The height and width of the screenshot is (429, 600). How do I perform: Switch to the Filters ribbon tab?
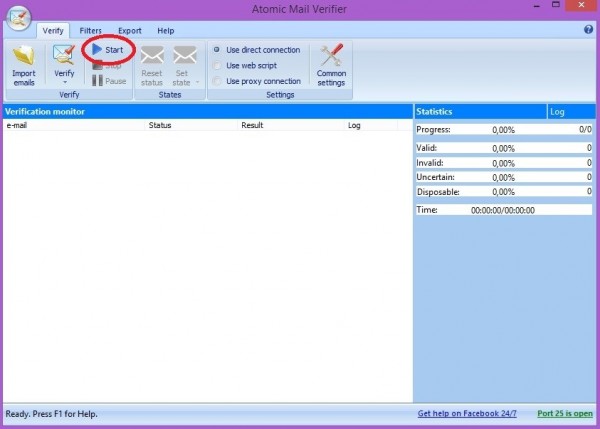click(90, 31)
